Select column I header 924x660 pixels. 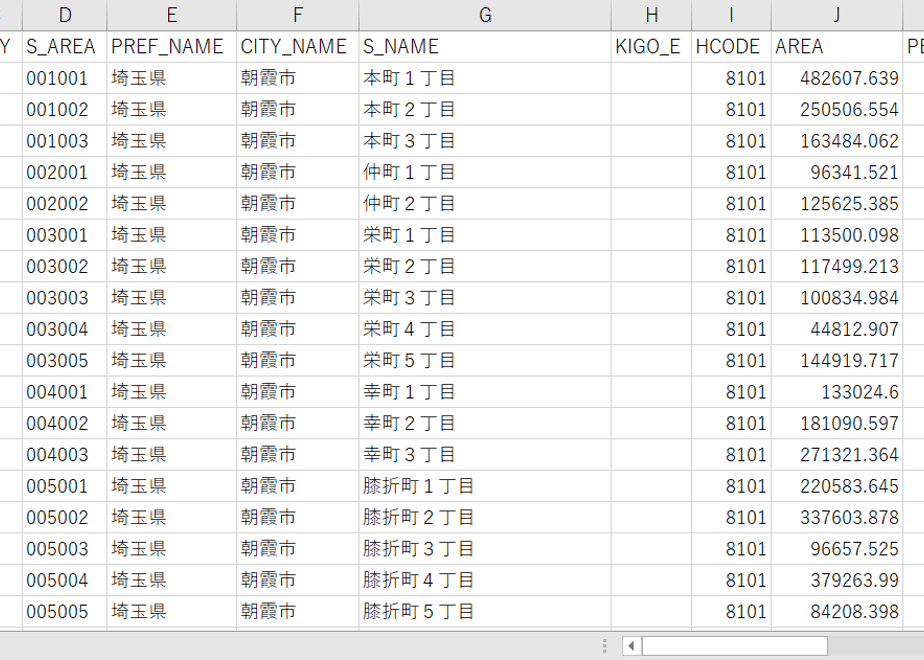point(731,15)
